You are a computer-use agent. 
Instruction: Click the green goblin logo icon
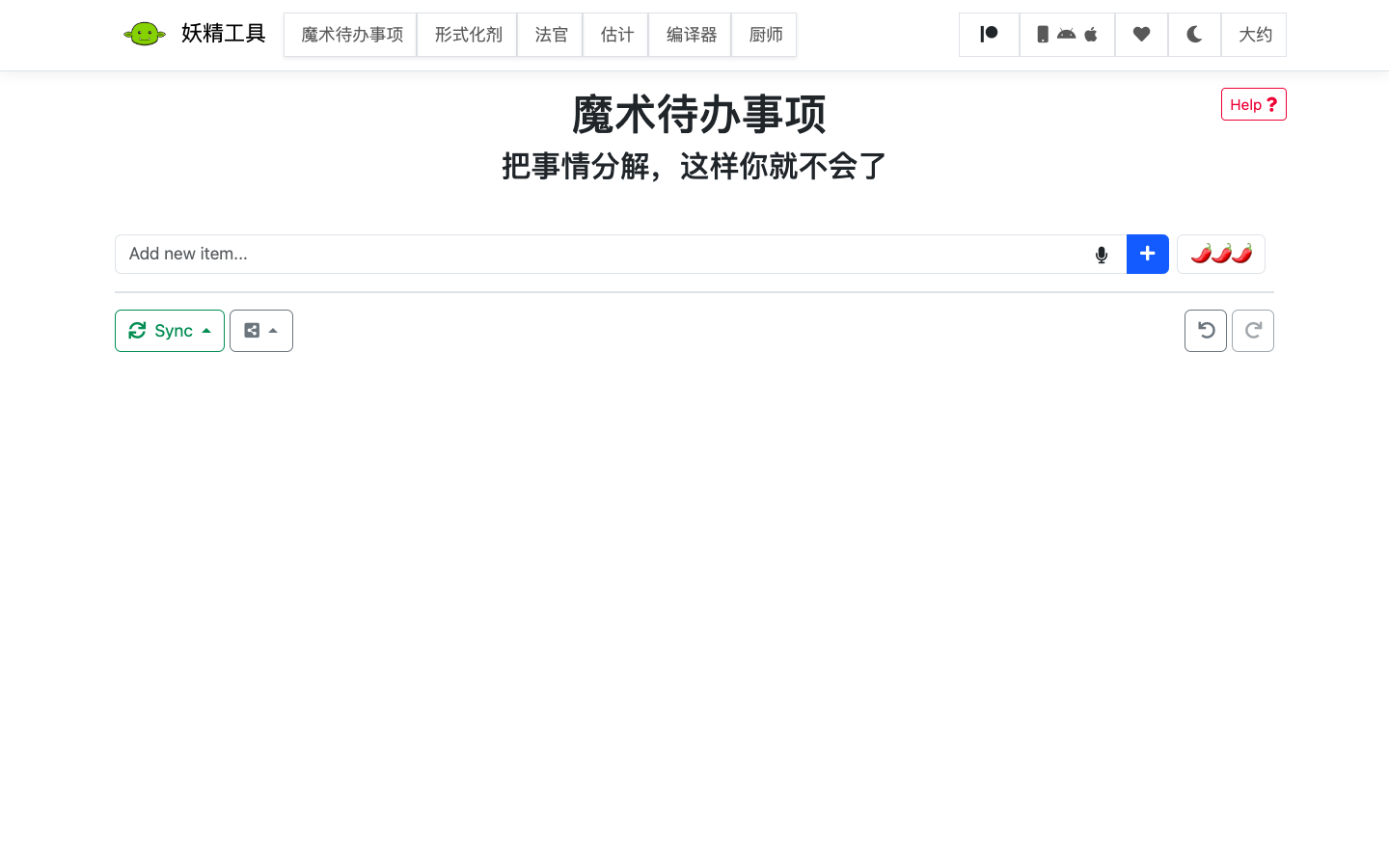tap(145, 35)
